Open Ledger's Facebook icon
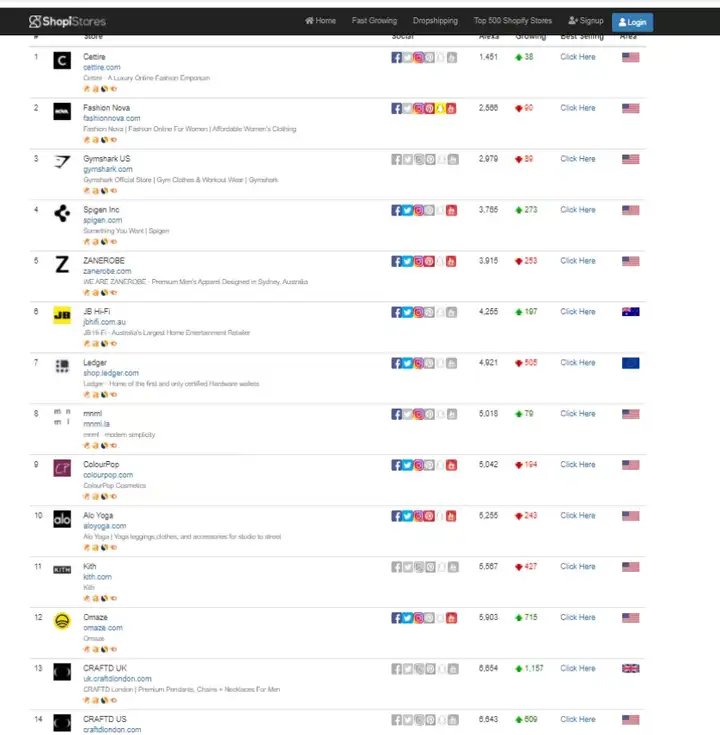Image resolution: width=720 pixels, height=735 pixels. [397, 363]
